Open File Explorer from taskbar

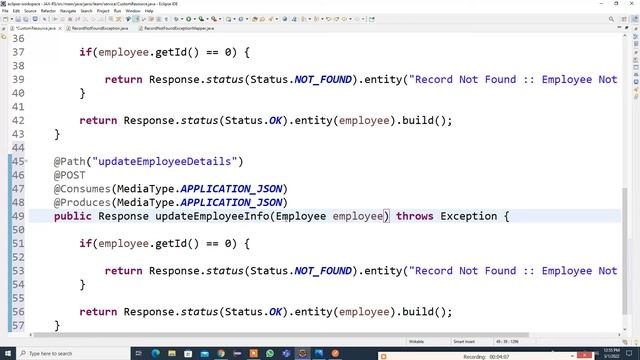click(172, 353)
